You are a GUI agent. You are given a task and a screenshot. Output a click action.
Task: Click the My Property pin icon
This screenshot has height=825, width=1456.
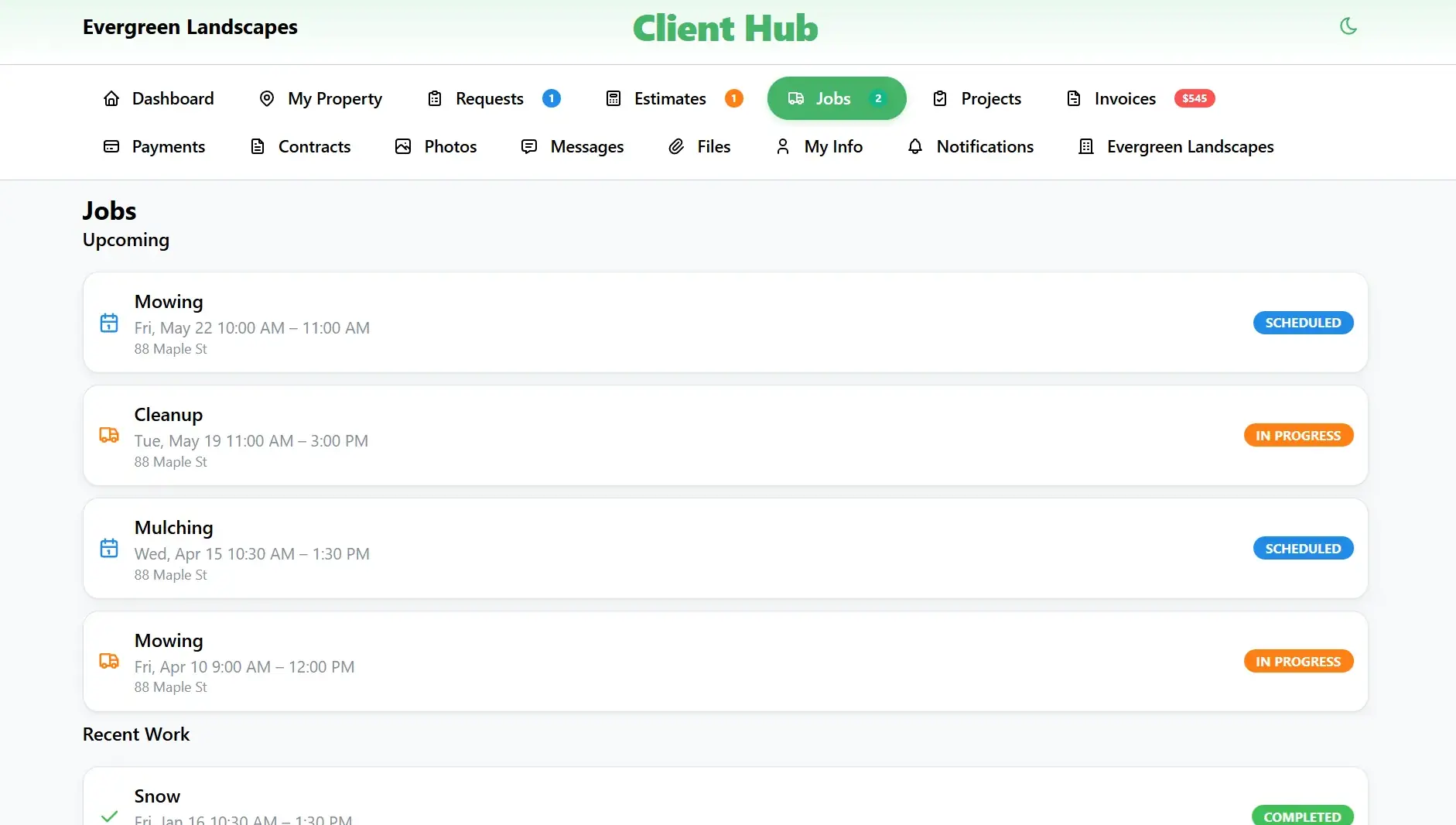tap(267, 98)
